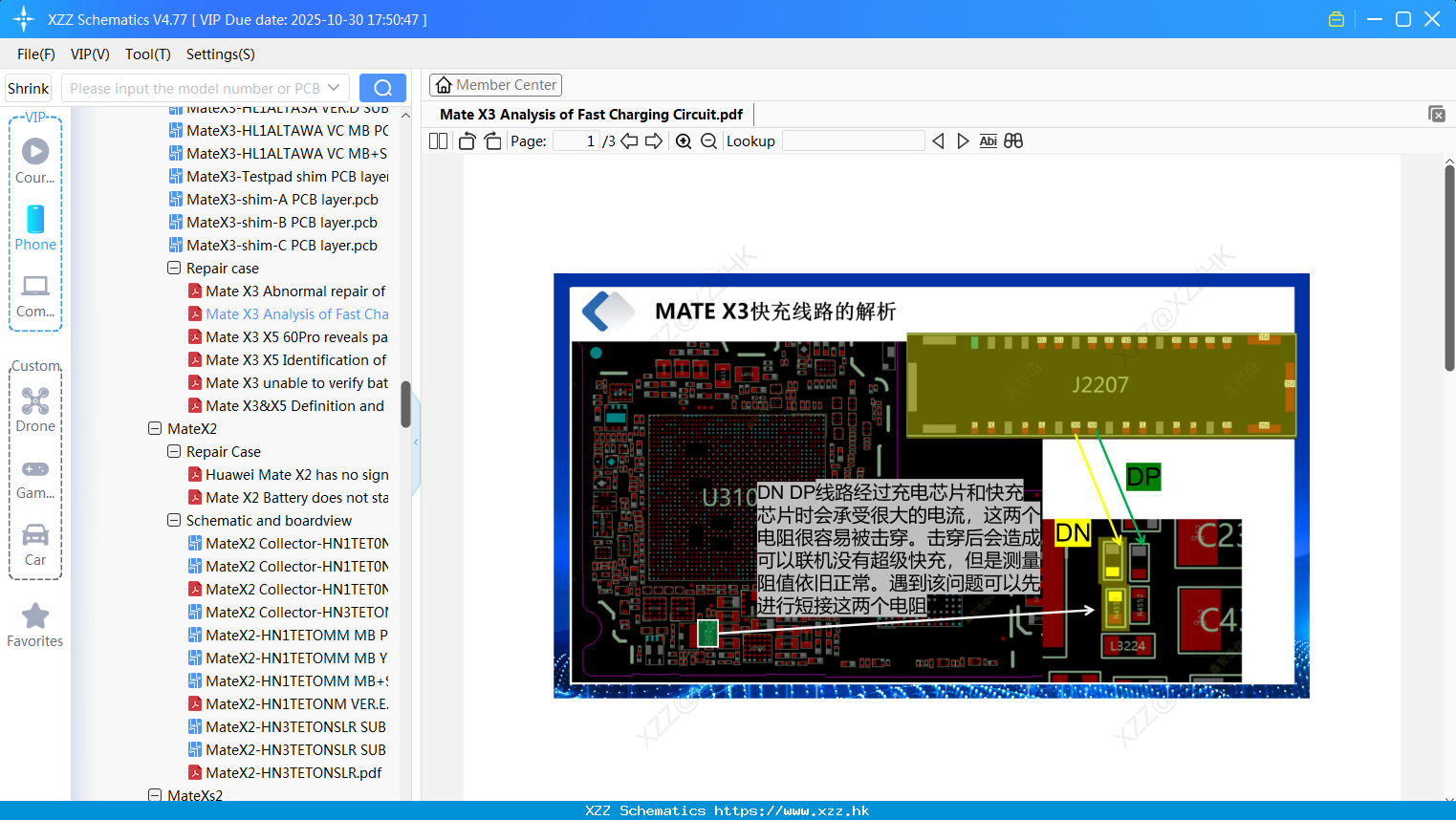Collapse the MateX2 Repair Case folder
The width and height of the screenshot is (1456, 820).
(174, 452)
